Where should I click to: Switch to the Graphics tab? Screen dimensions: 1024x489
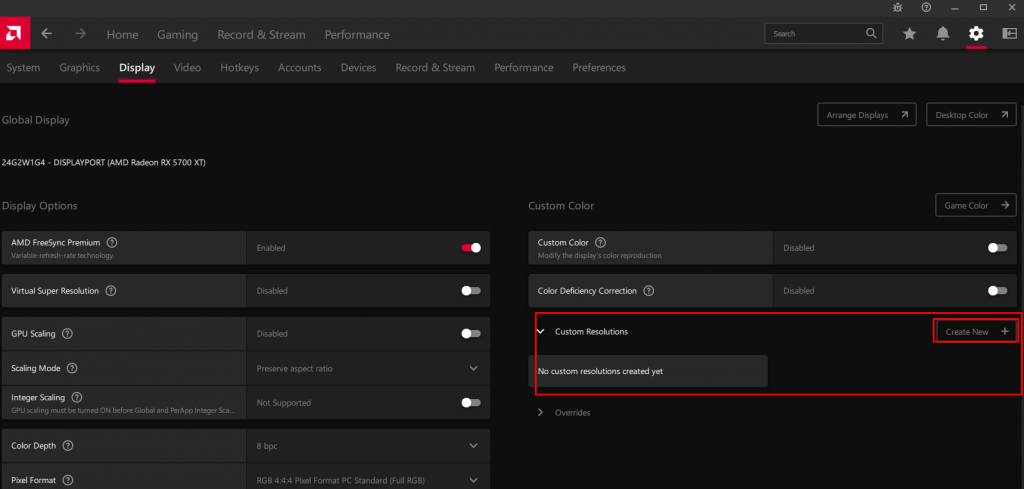click(79, 68)
